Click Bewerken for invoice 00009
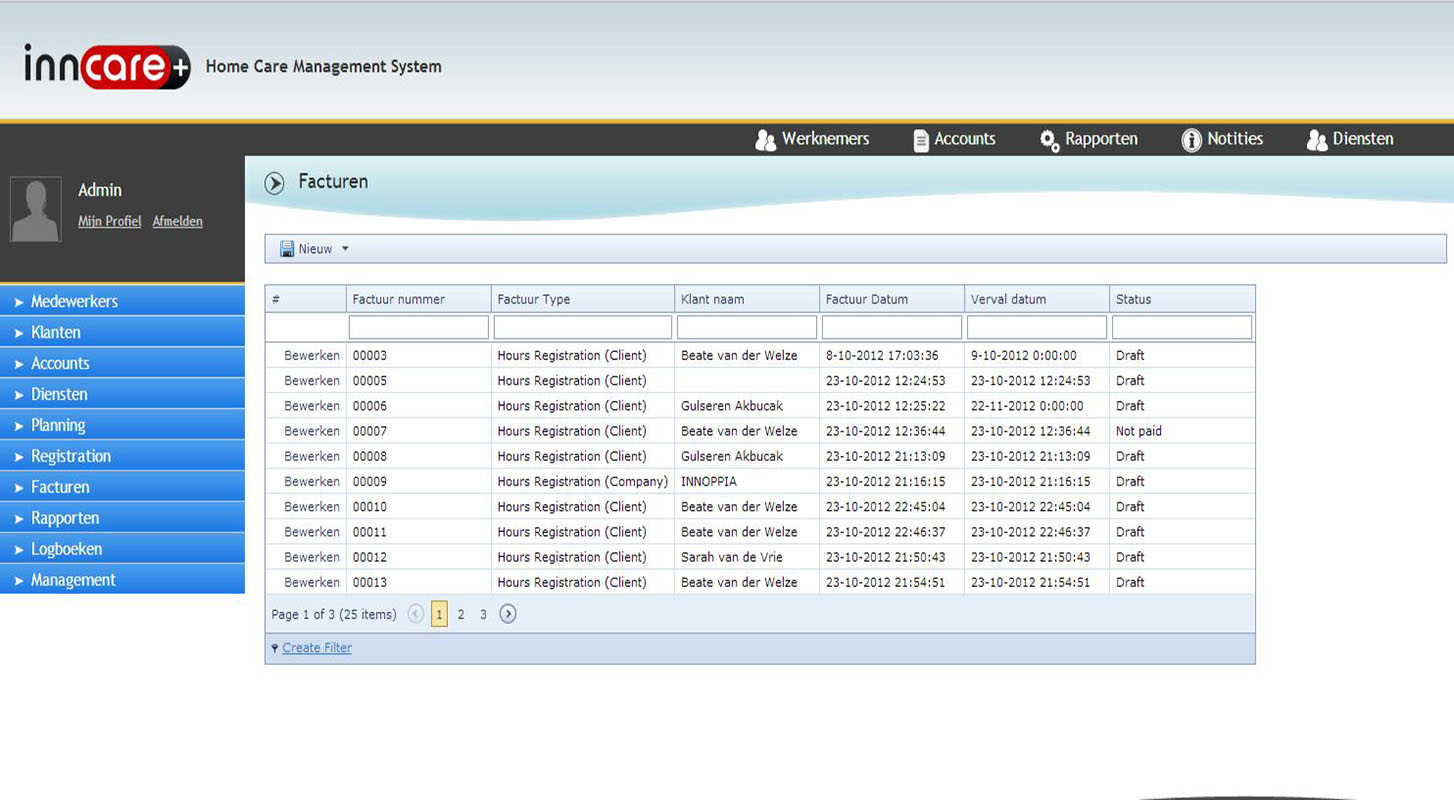 (312, 481)
